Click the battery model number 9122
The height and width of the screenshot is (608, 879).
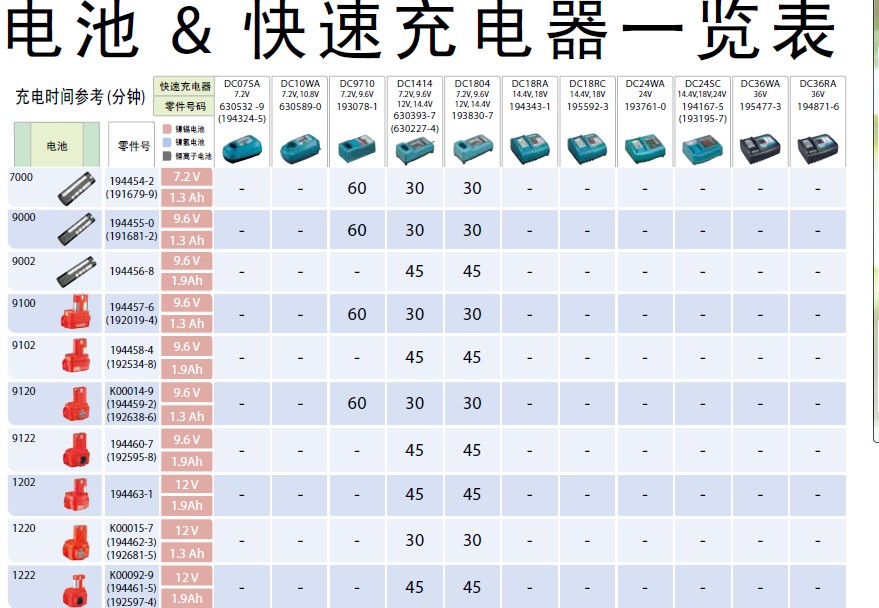pos(24,438)
